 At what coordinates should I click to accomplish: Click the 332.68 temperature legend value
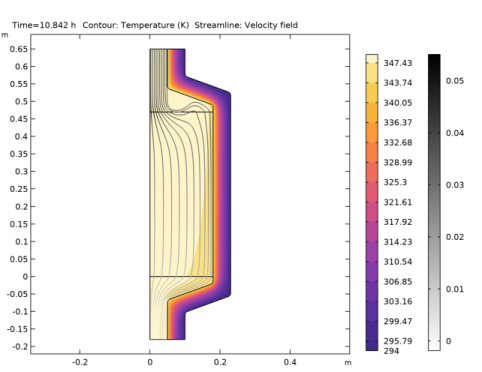click(398, 142)
